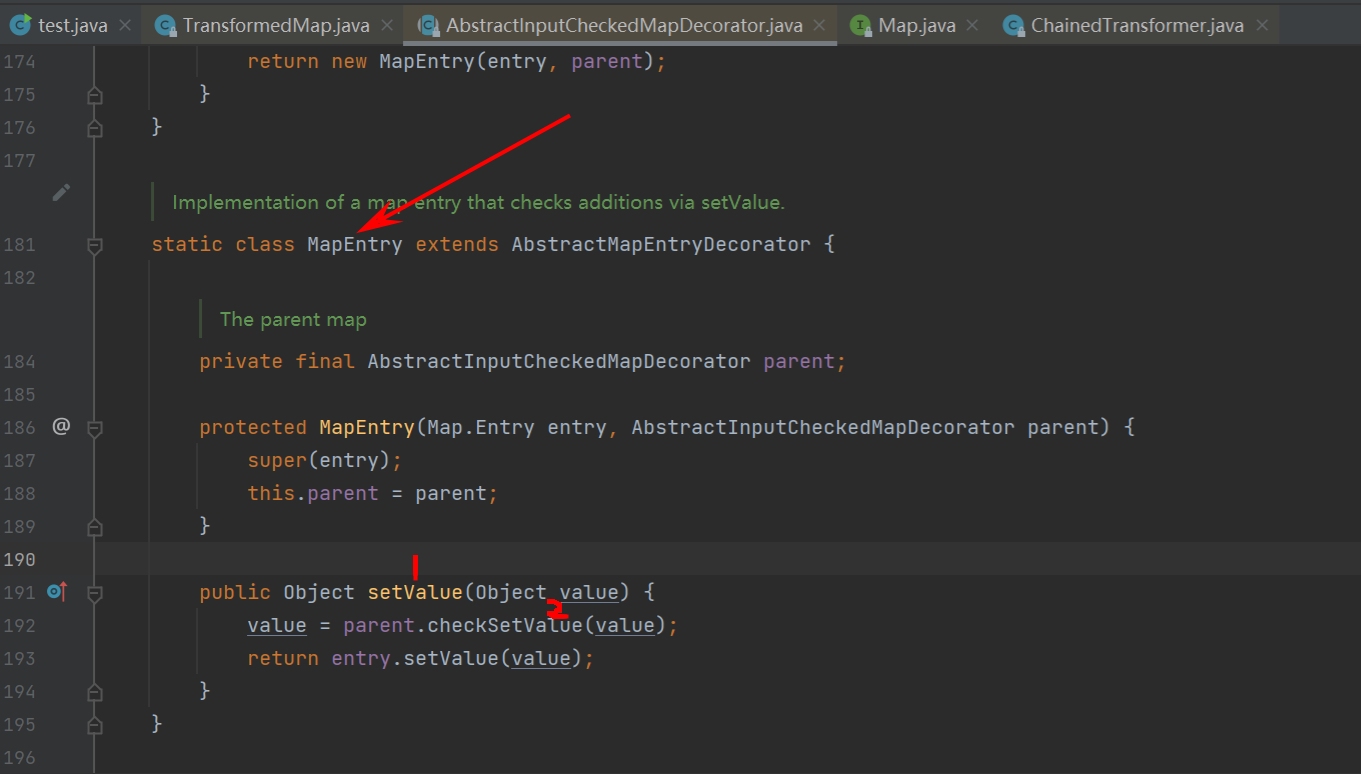Click the fold end marker on line 189
The width and height of the screenshot is (1361, 774).
click(95, 526)
